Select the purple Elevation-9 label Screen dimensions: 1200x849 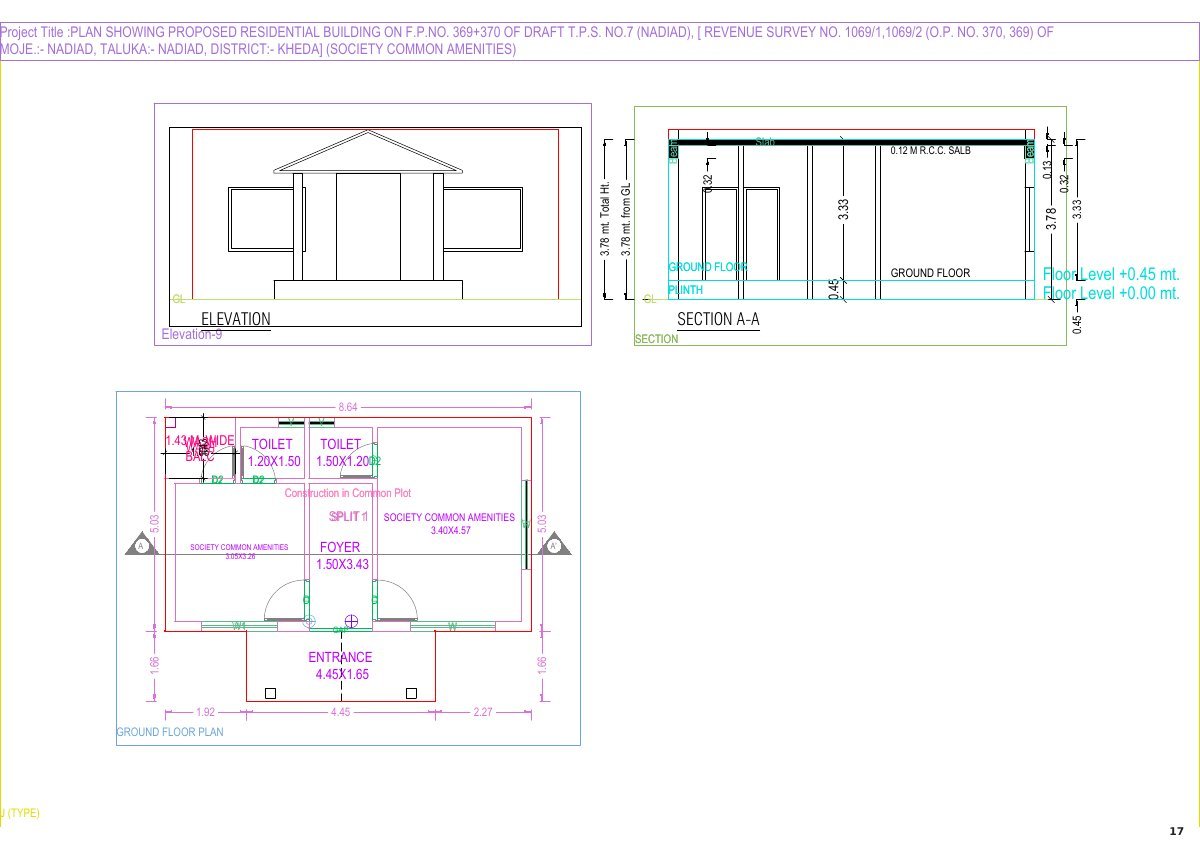191,335
